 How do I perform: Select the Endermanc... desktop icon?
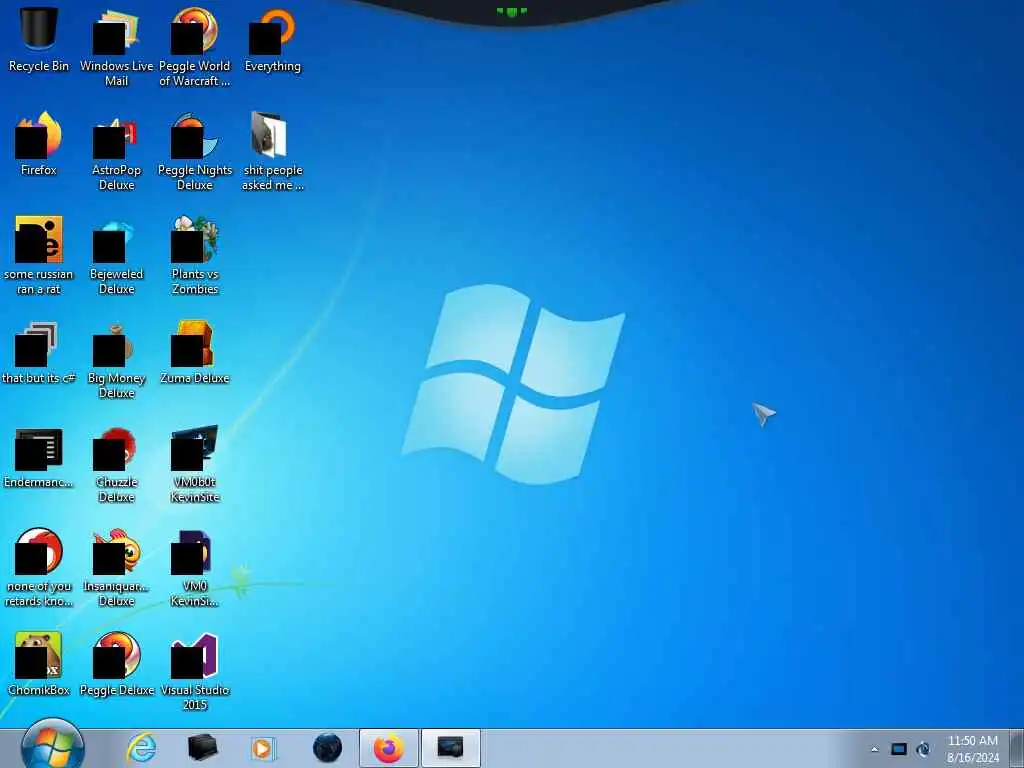[x=39, y=457]
